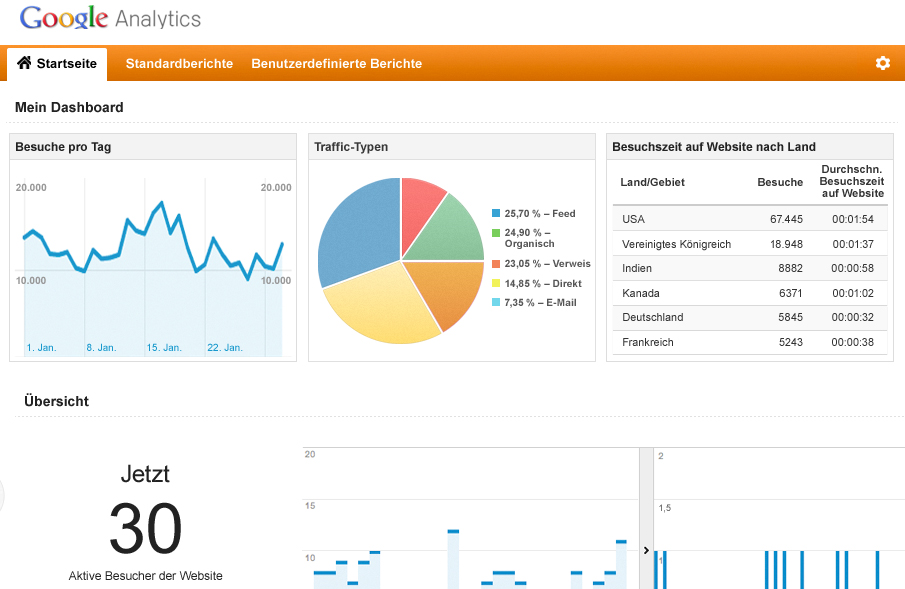Click the orange Verweis legend swatch
Viewport: 905px width, 589px height.
coord(496,264)
